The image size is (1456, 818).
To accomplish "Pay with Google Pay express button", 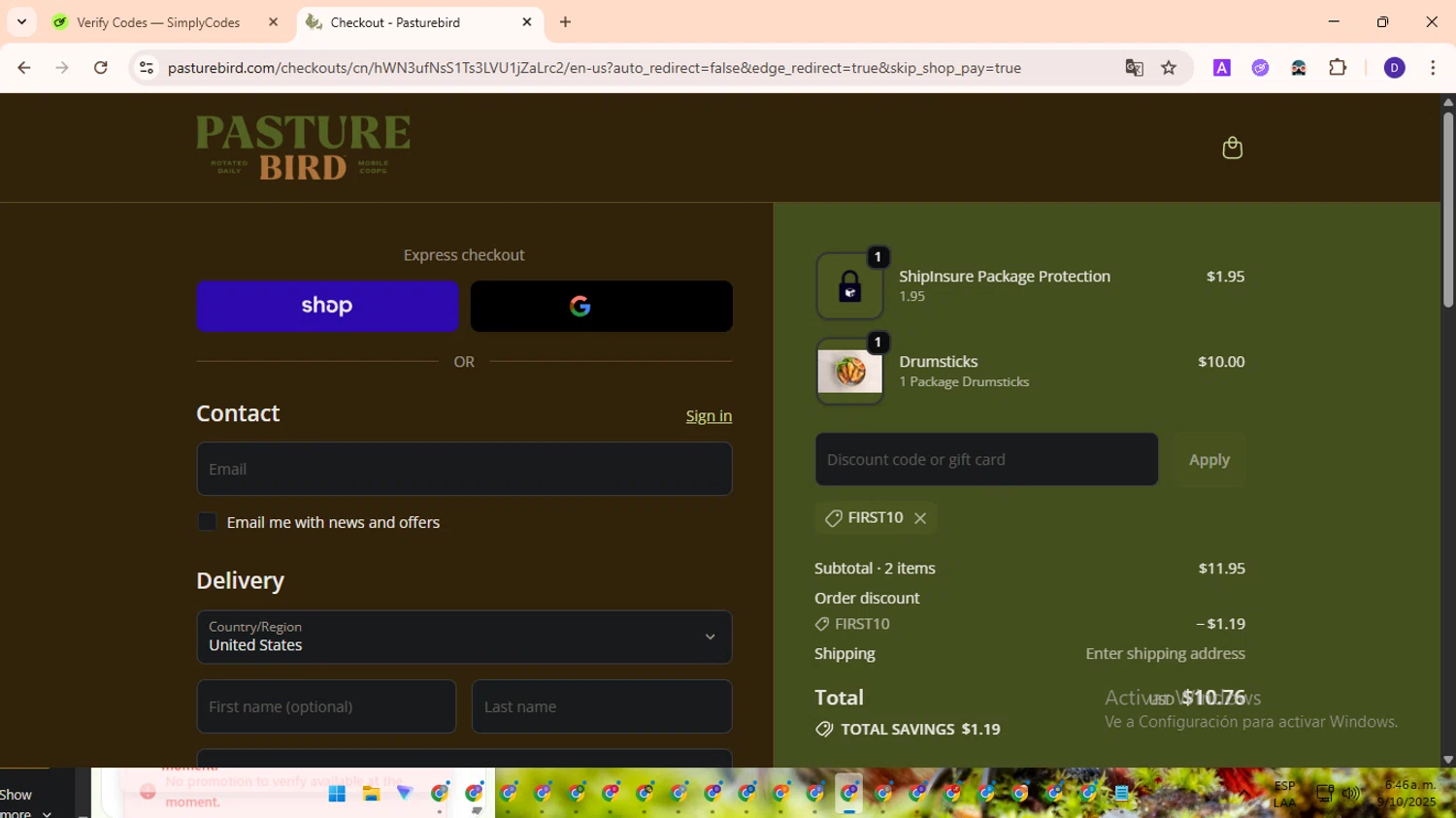I will pyautogui.click(x=602, y=307).
